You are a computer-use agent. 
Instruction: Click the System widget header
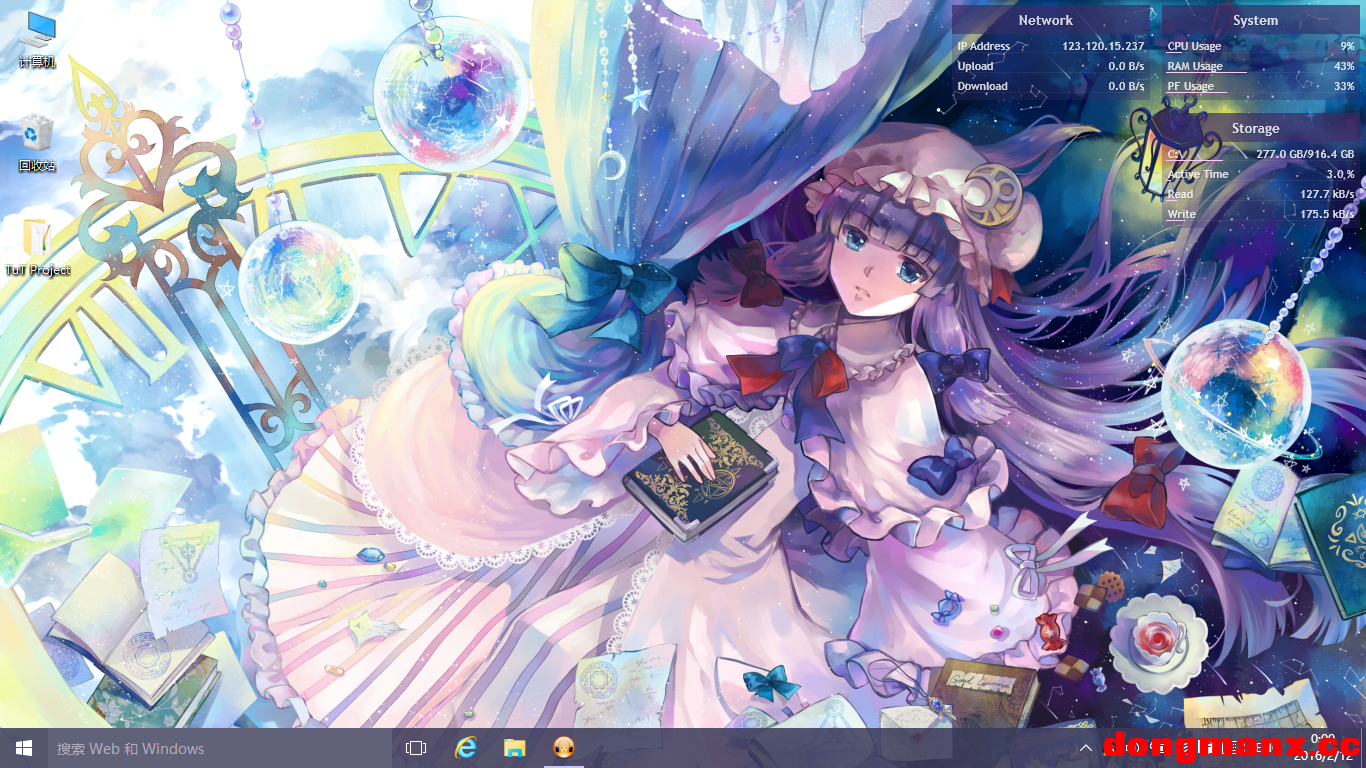pyautogui.click(x=1255, y=20)
